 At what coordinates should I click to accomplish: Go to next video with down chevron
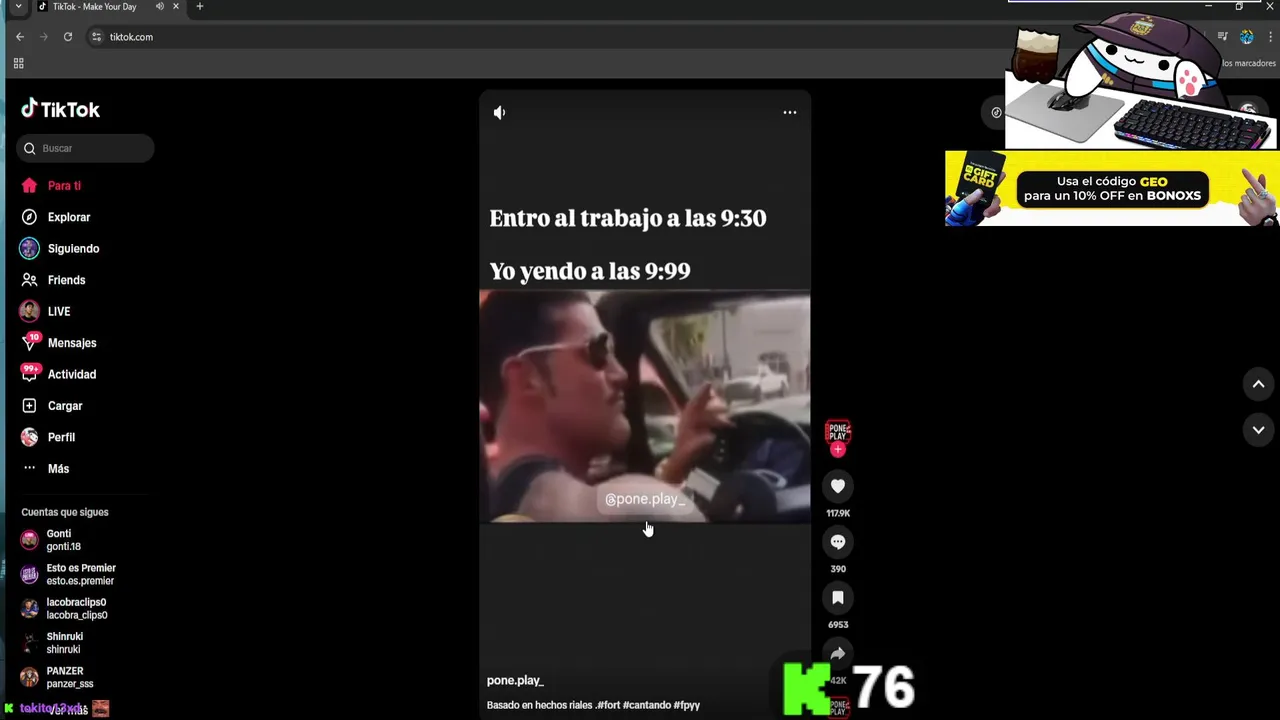[x=1258, y=430]
